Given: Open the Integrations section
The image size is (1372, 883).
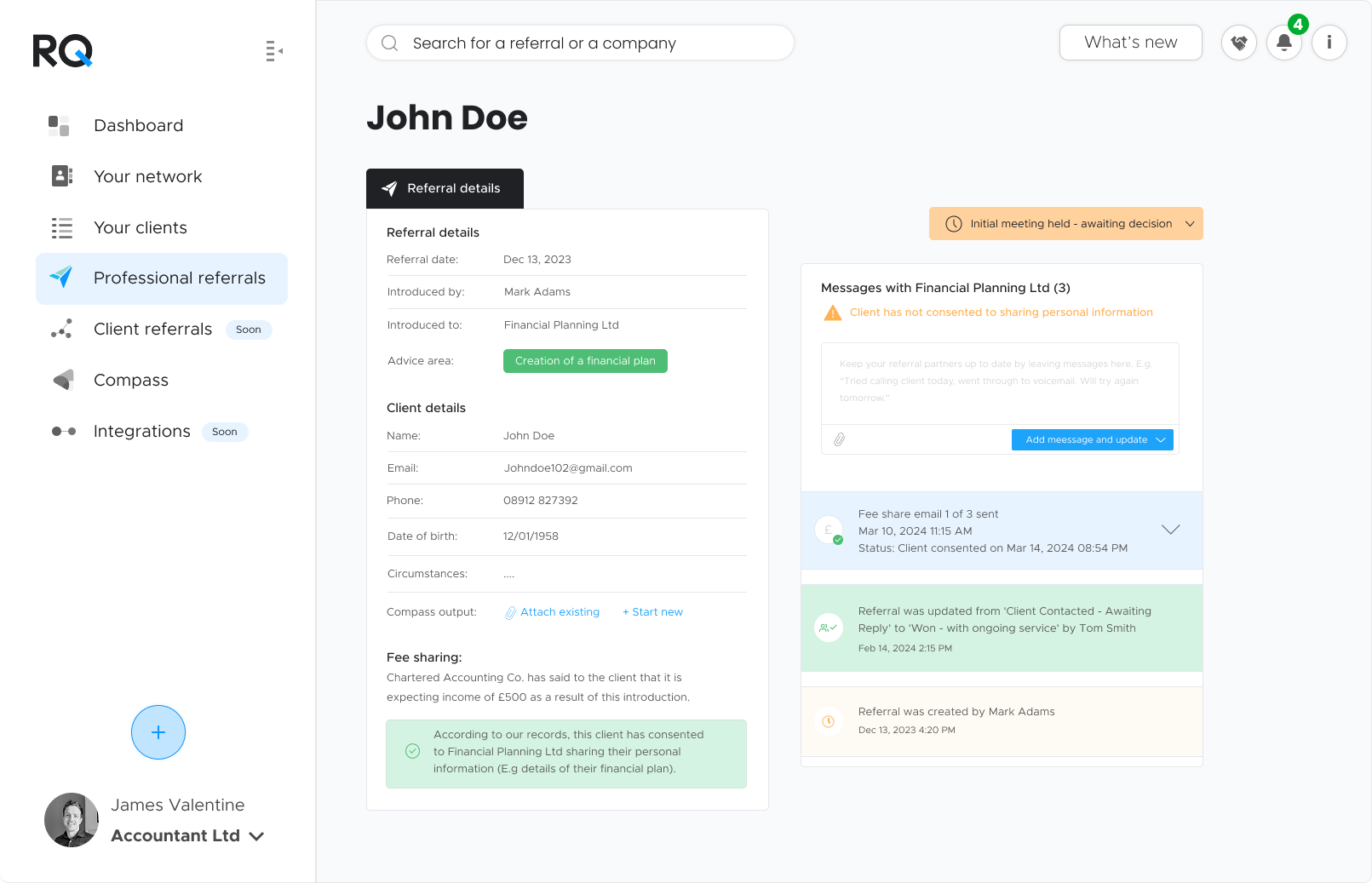Looking at the screenshot, I should point(141,431).
